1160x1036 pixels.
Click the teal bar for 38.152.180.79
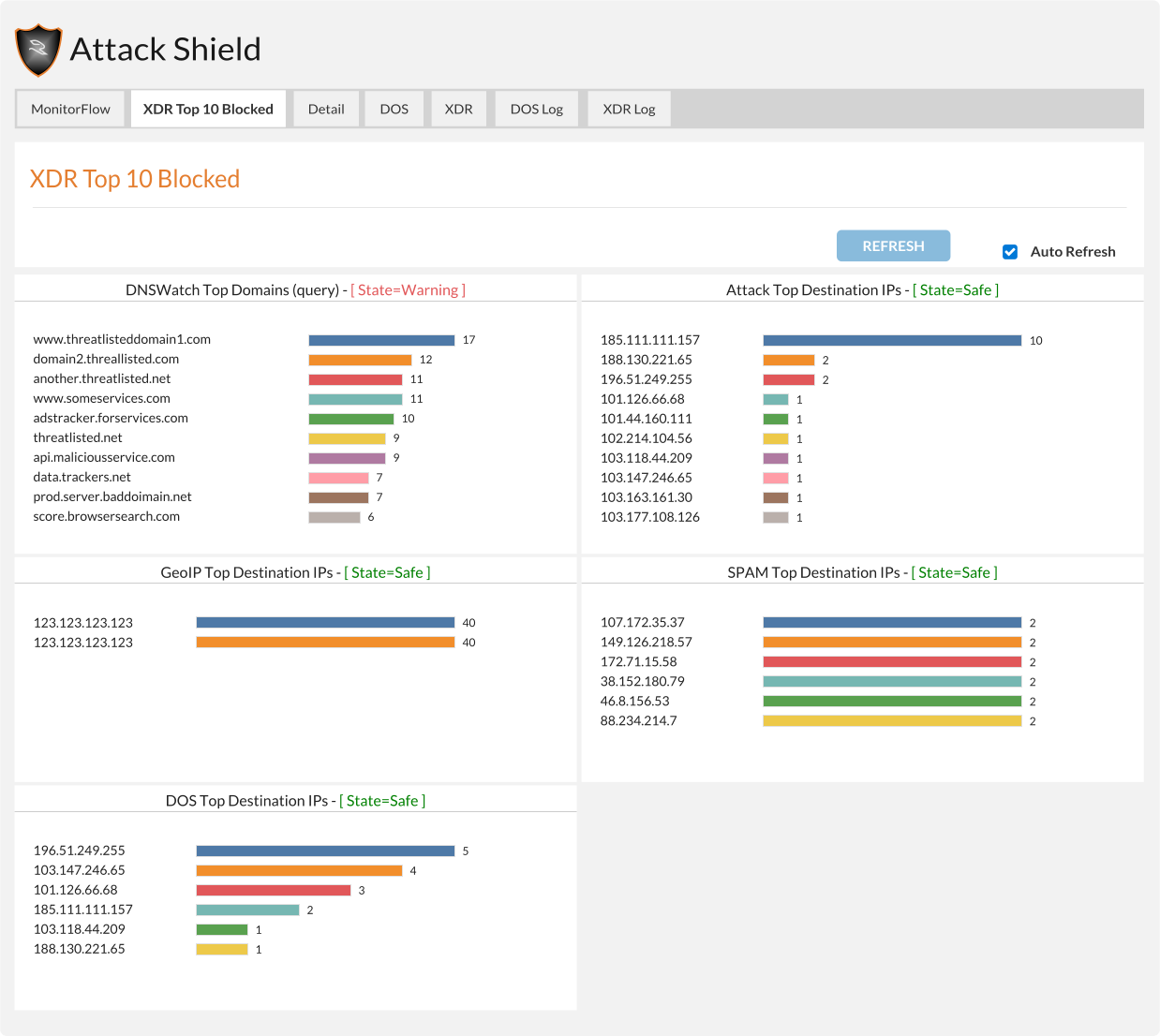892,682
